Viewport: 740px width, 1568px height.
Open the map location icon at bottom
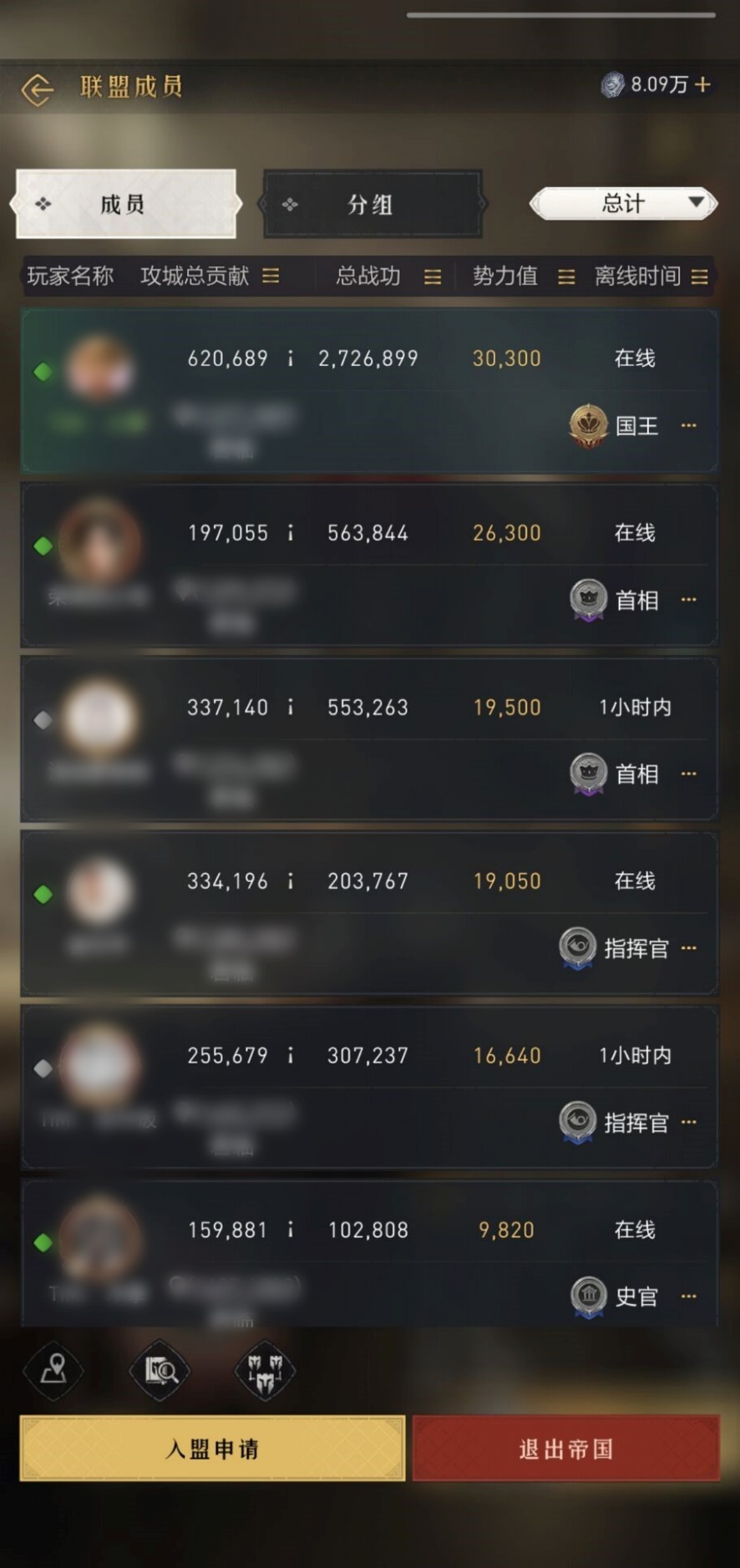click(x=54, y=1370)
